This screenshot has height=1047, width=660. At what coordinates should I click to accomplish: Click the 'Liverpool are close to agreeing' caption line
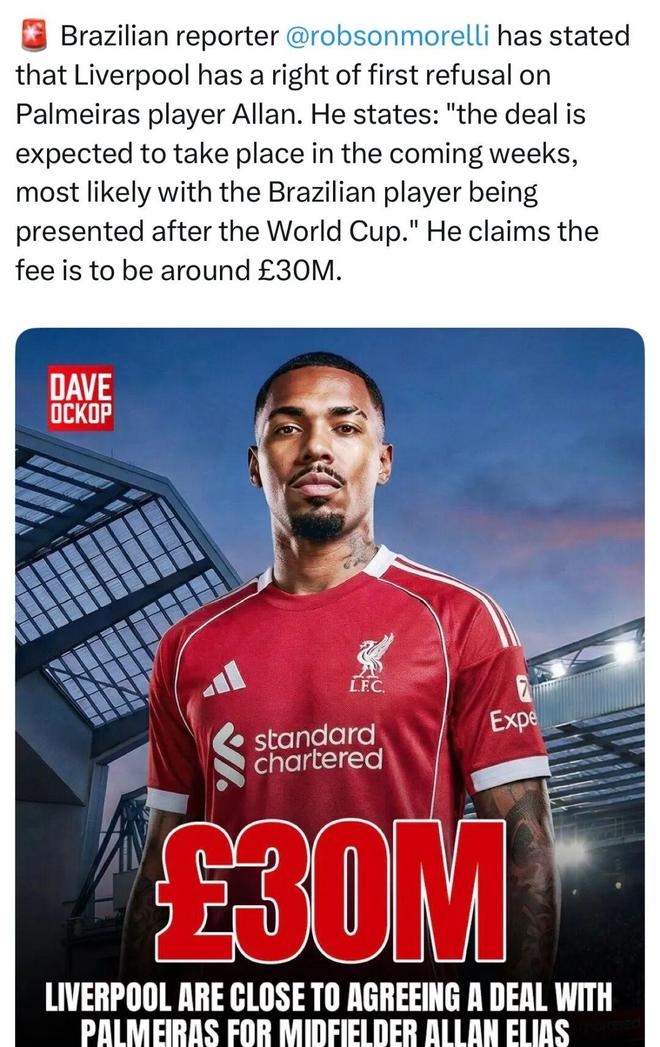328,998
